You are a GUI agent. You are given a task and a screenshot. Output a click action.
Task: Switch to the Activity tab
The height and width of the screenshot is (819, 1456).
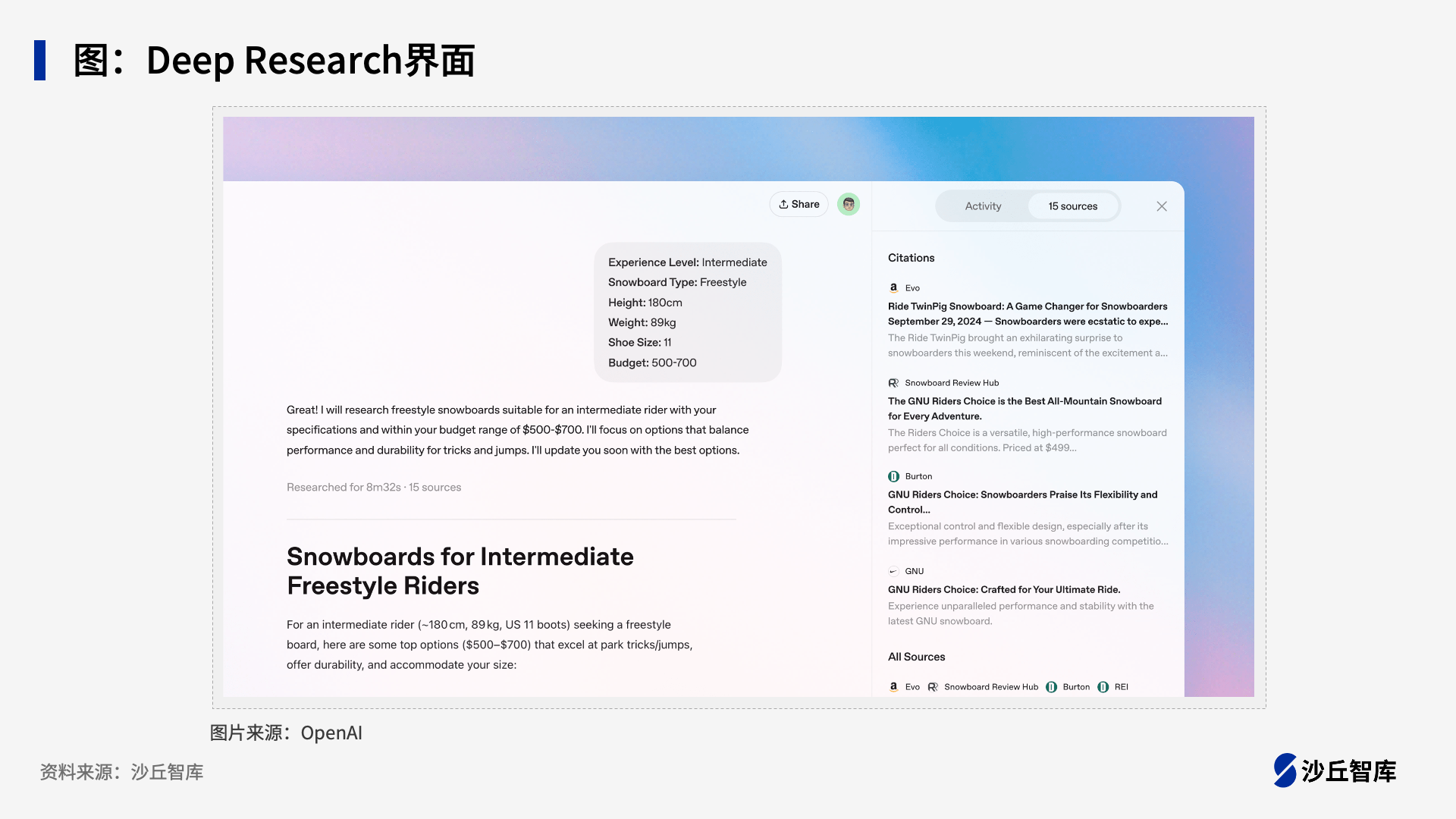tap(983, 206)
